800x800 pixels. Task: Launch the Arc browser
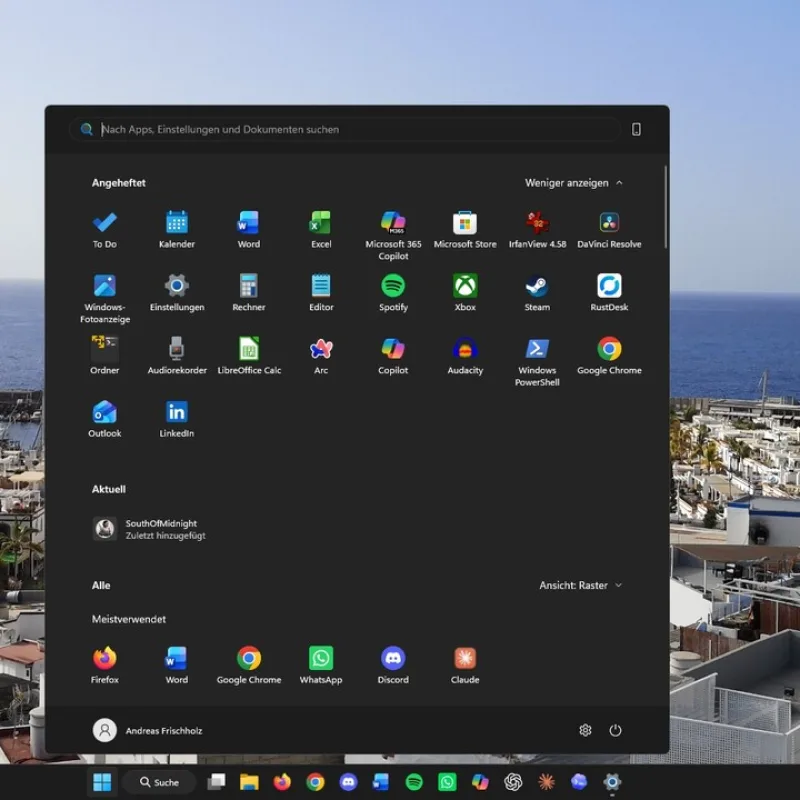321,356
